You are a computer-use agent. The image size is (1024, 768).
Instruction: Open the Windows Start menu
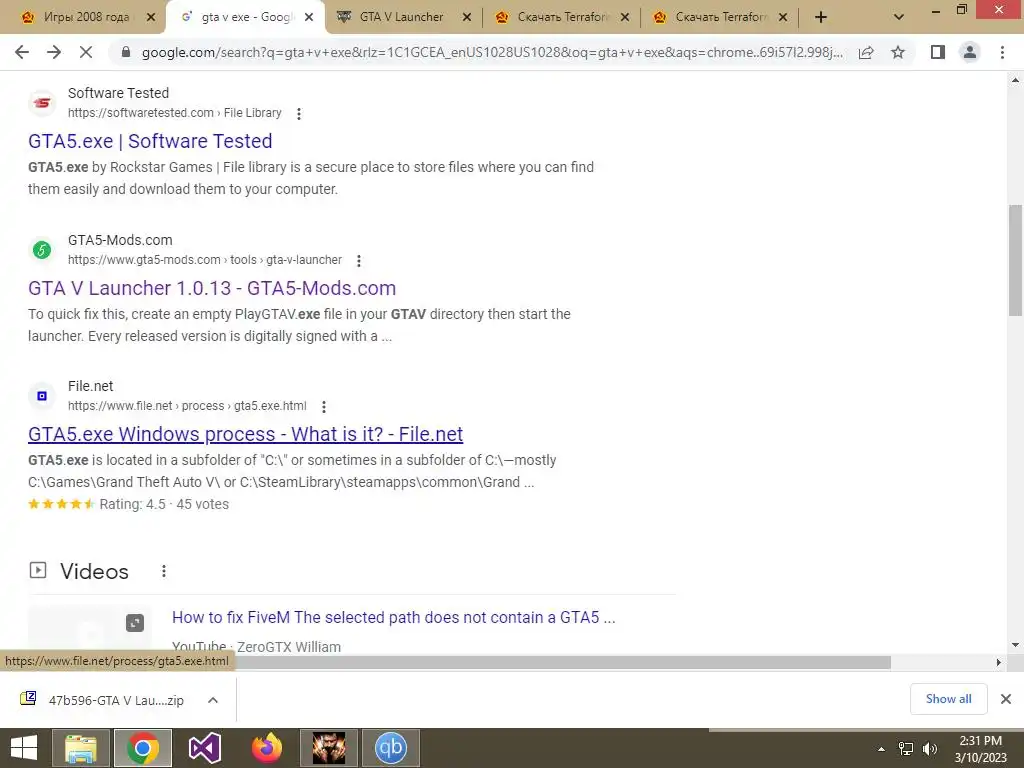[x=24, y=748]
